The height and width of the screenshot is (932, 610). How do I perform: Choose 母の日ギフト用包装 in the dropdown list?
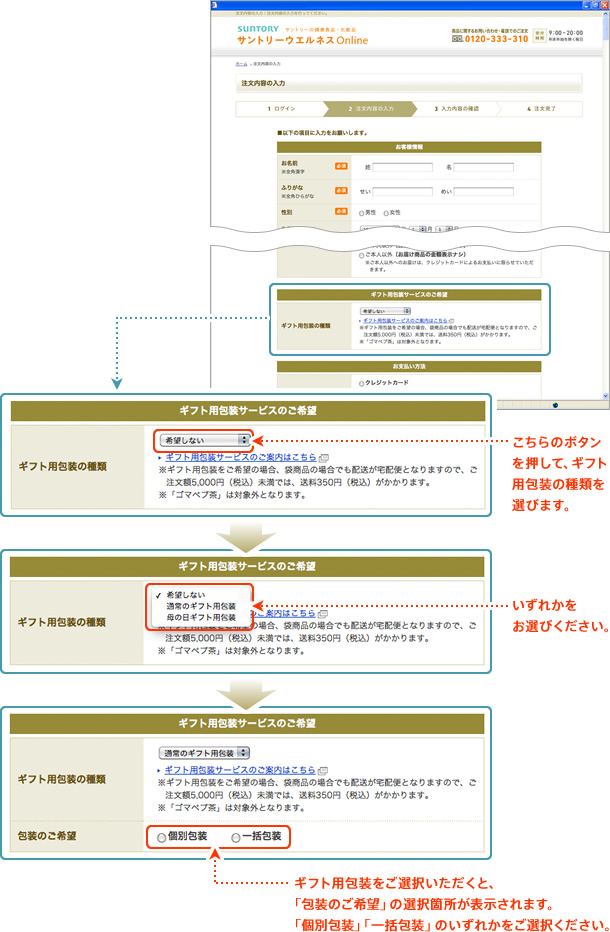coord(201,618)
